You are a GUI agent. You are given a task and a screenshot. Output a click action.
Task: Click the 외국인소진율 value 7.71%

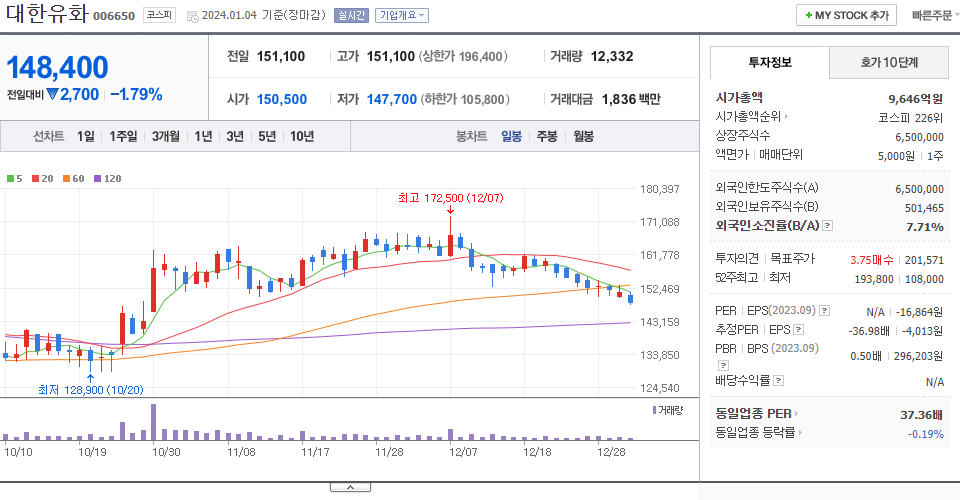(924, 227)
